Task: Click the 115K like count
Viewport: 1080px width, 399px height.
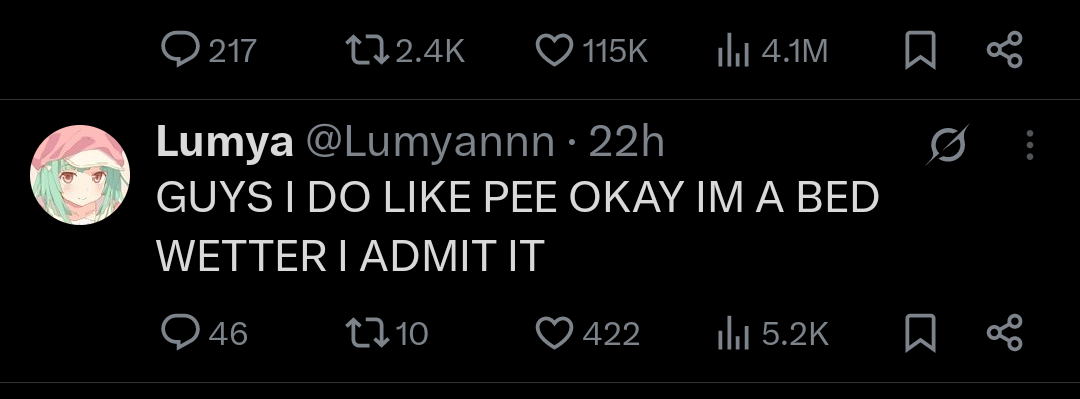Action: (x=615, y=52)
